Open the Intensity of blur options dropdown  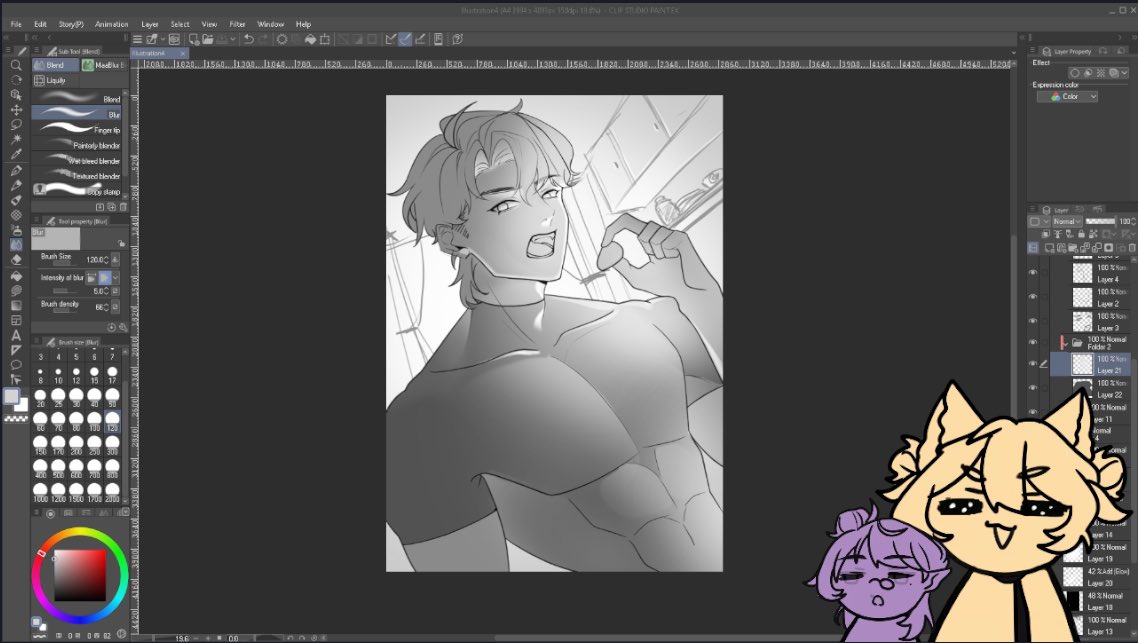(113, 277)
